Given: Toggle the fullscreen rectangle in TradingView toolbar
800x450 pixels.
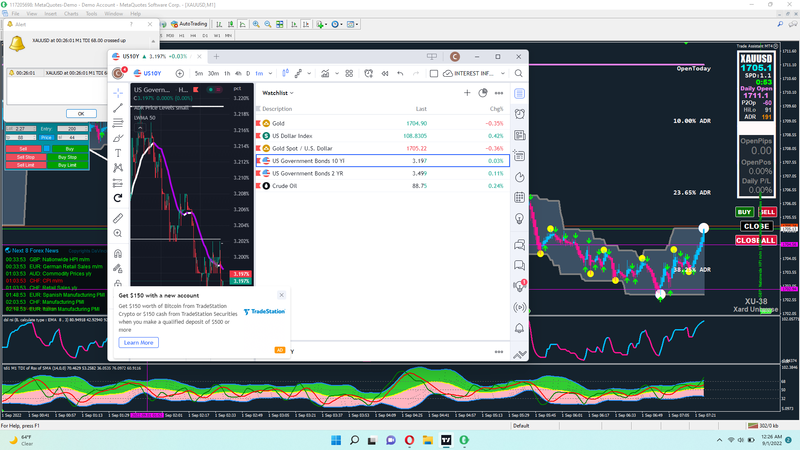Looking at the screenshot, I should [434, 73].
